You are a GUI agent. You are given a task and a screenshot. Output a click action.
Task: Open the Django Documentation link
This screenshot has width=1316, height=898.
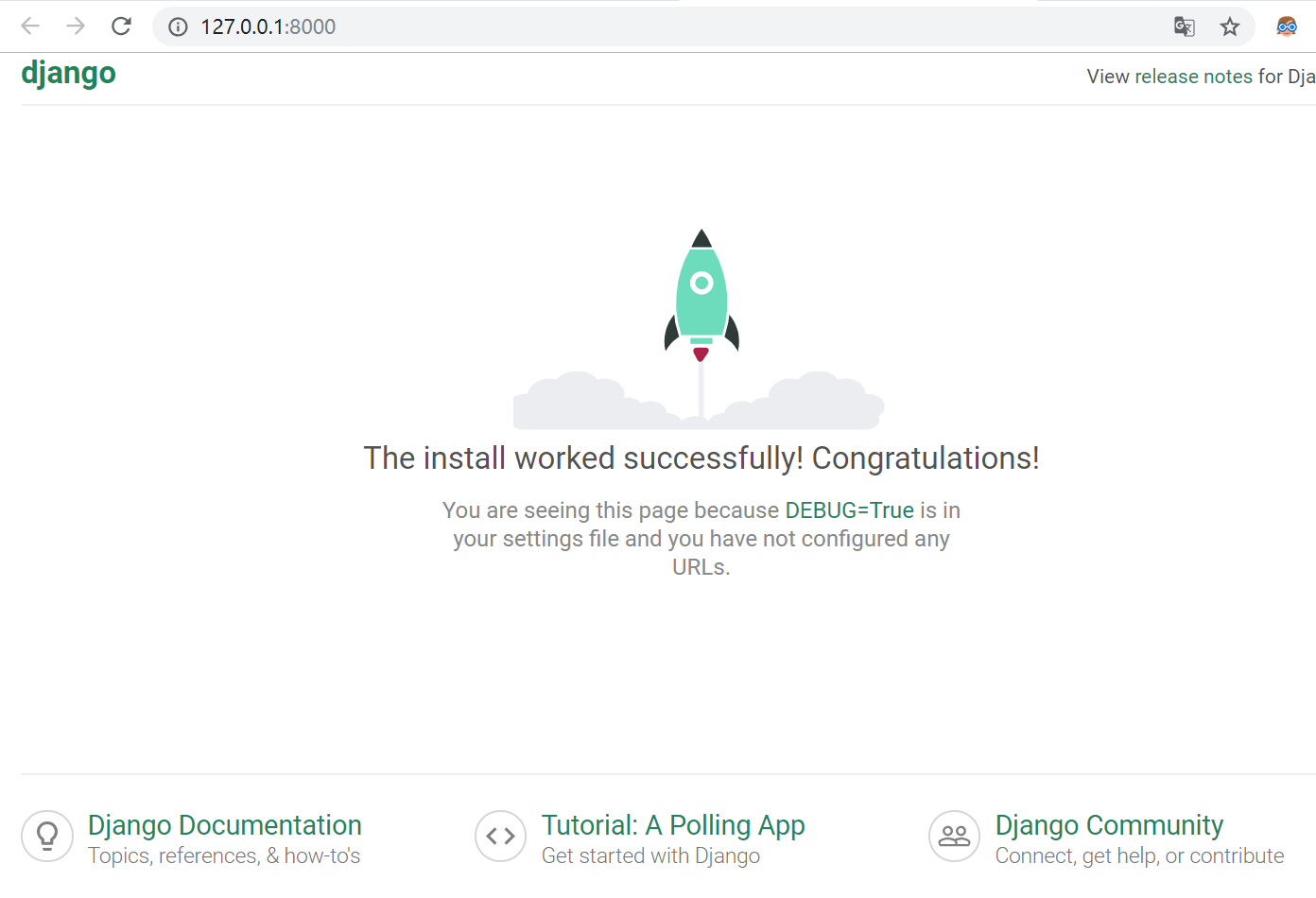tap(225, 825)
